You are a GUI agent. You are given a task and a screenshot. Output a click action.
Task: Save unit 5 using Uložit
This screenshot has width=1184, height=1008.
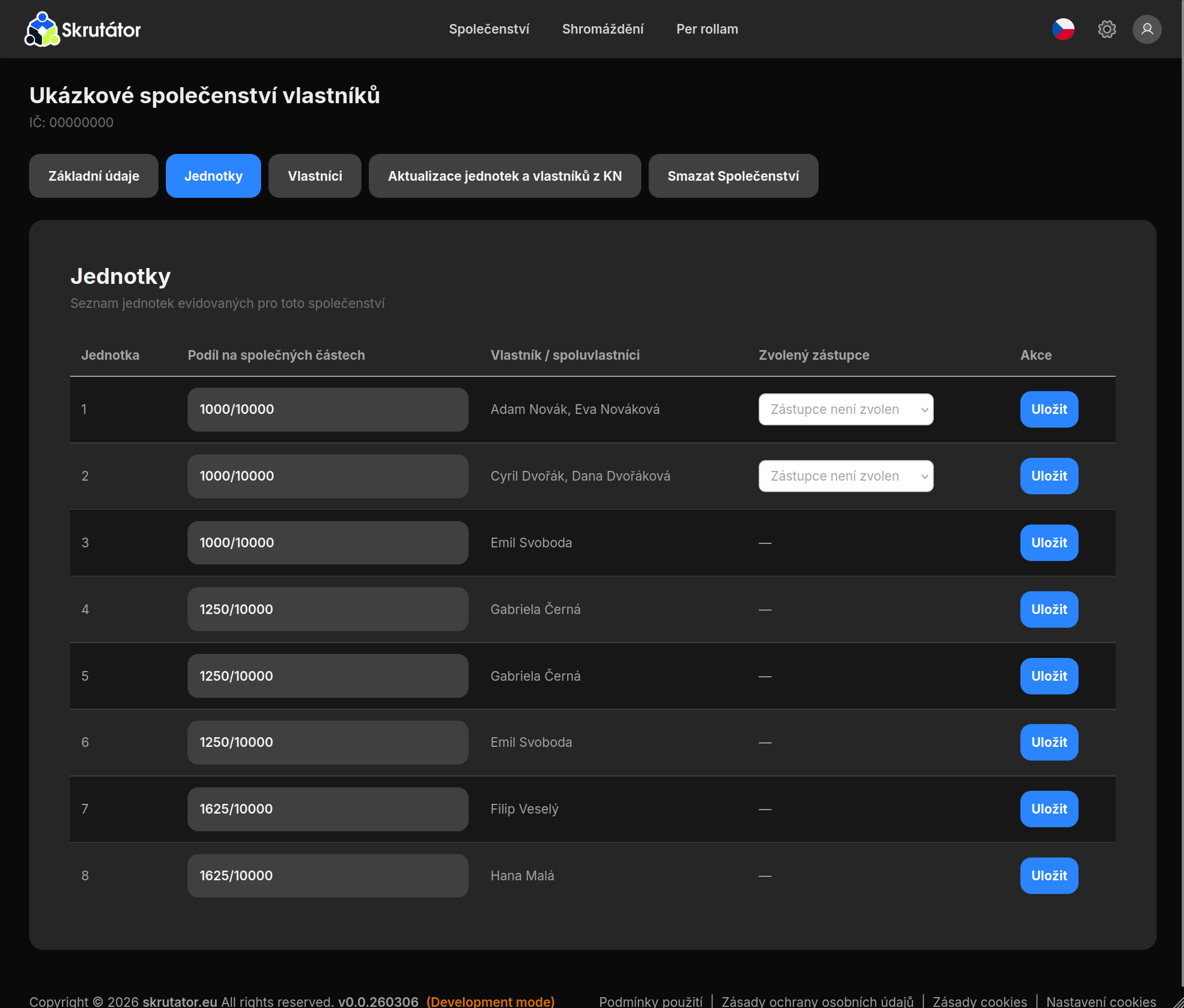pyautogui.click(x=1049, y=676)
